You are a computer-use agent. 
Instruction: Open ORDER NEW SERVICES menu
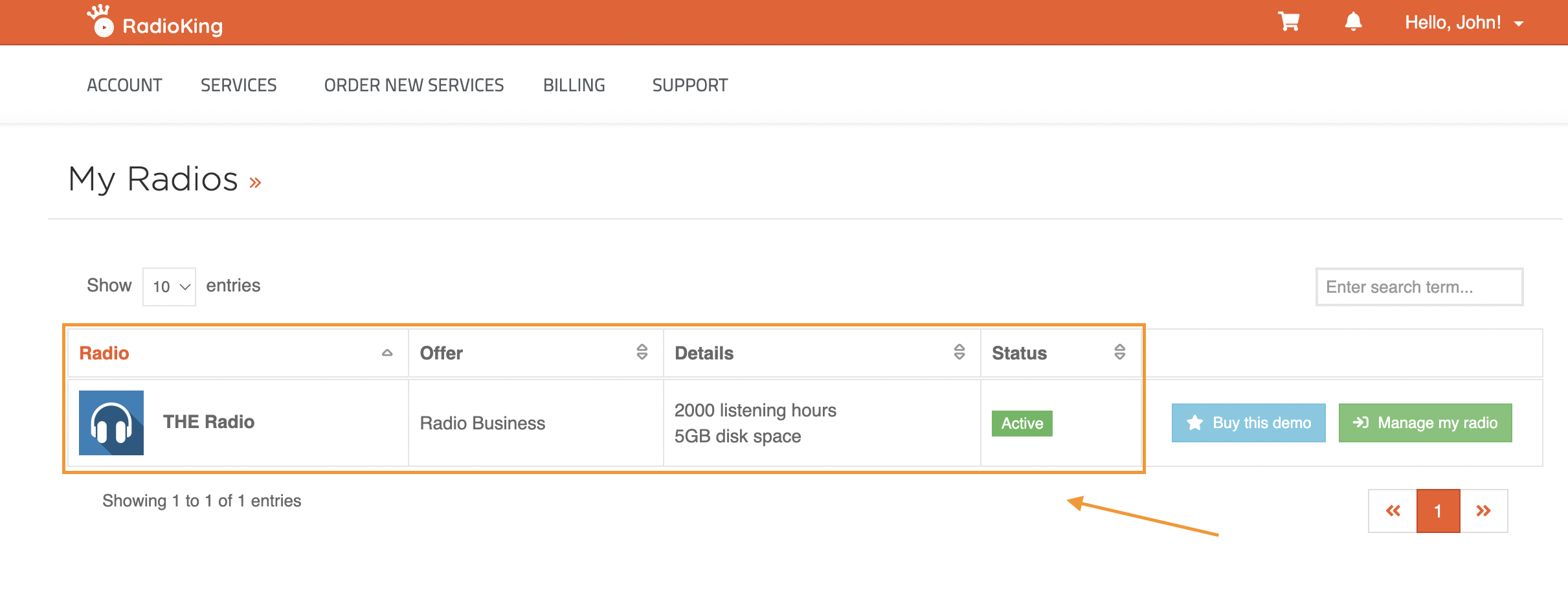click(414, 85)
